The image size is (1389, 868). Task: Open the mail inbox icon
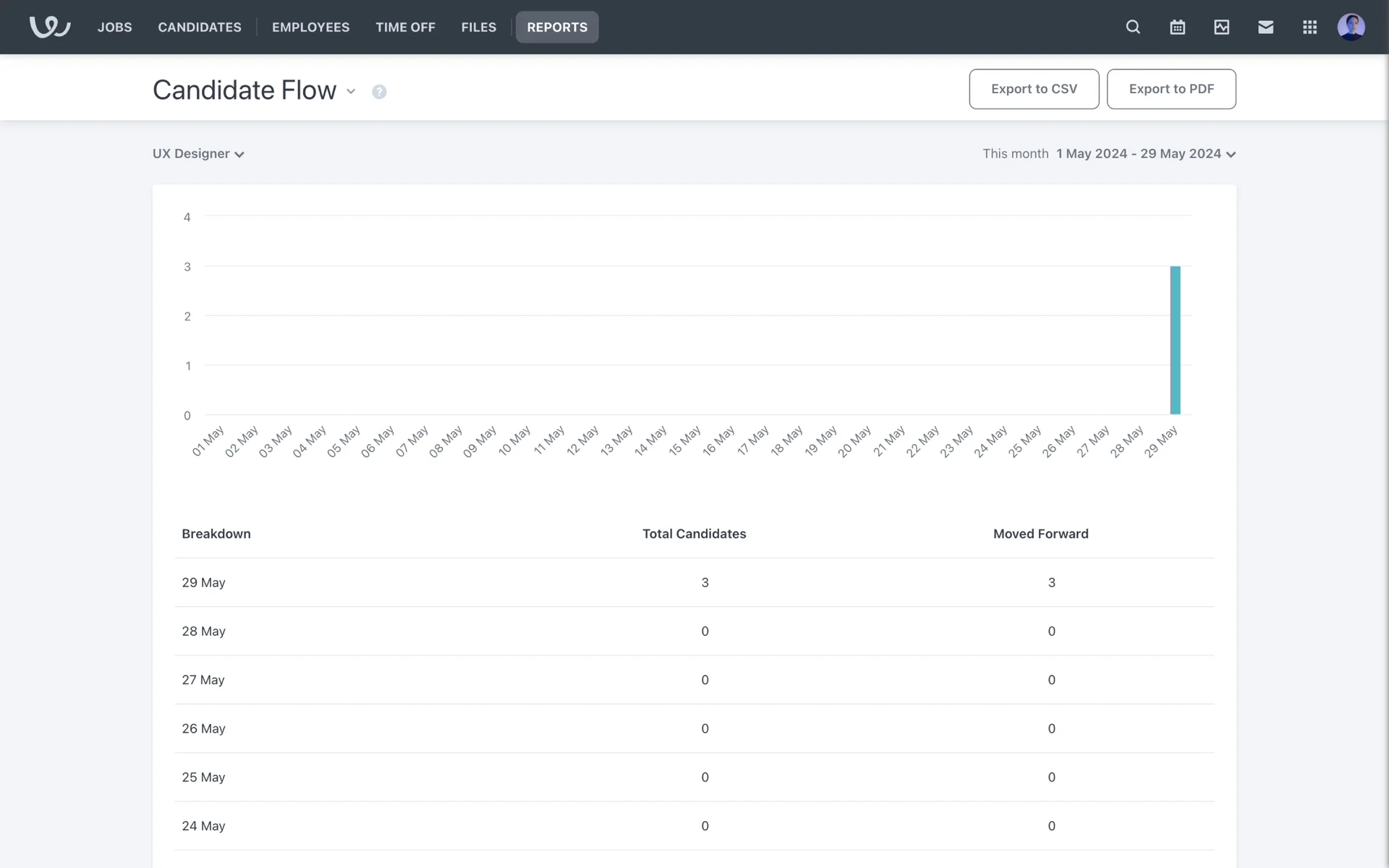coord(1265,27)
